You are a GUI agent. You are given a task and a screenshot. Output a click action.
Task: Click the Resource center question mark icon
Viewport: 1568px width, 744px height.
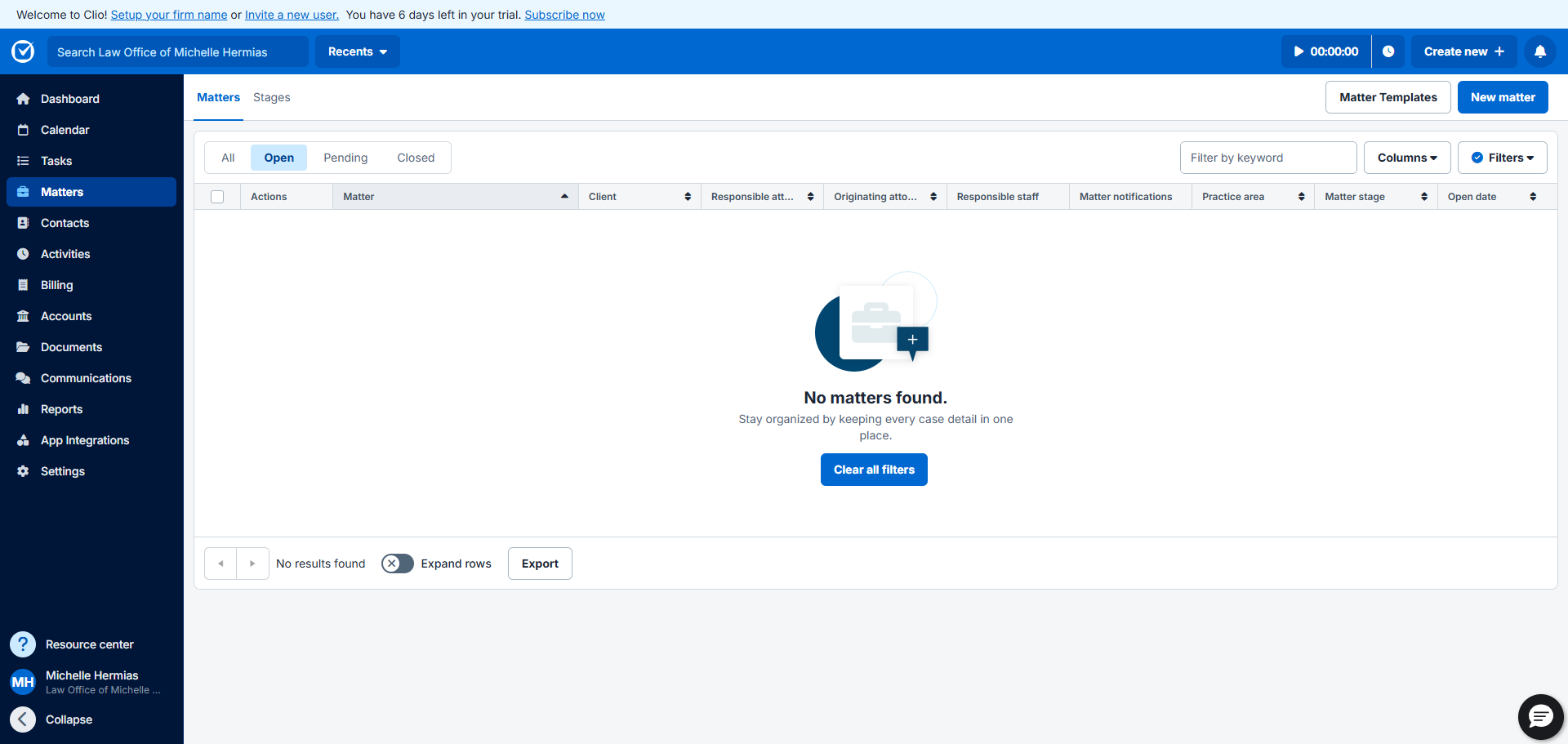click(x=23, y=644)
